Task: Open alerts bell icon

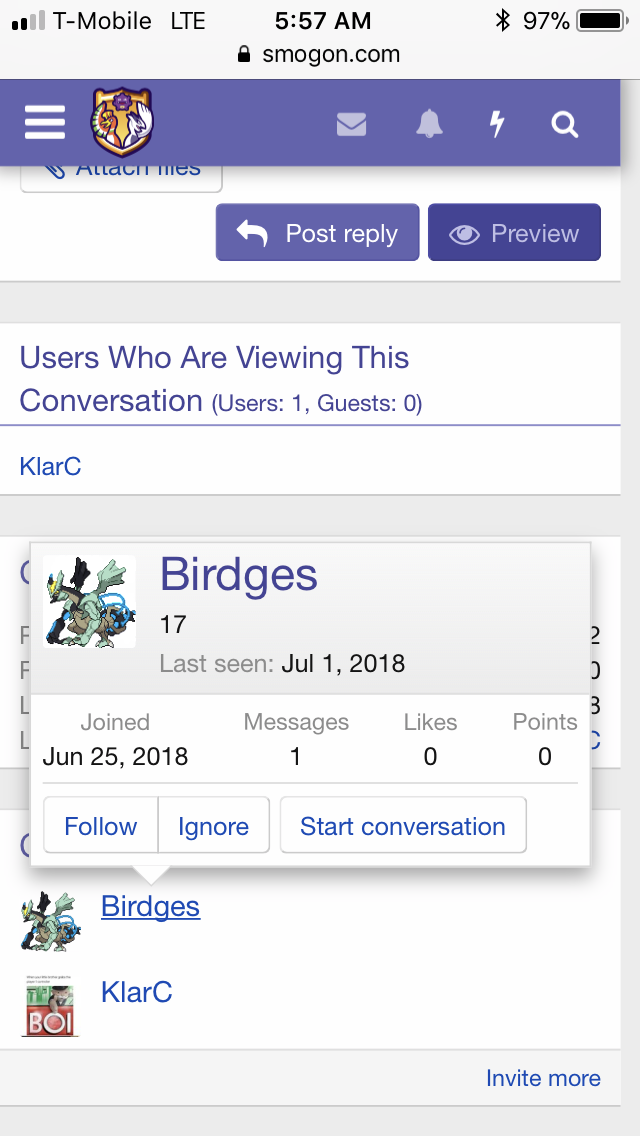Action: pos(429,124)
